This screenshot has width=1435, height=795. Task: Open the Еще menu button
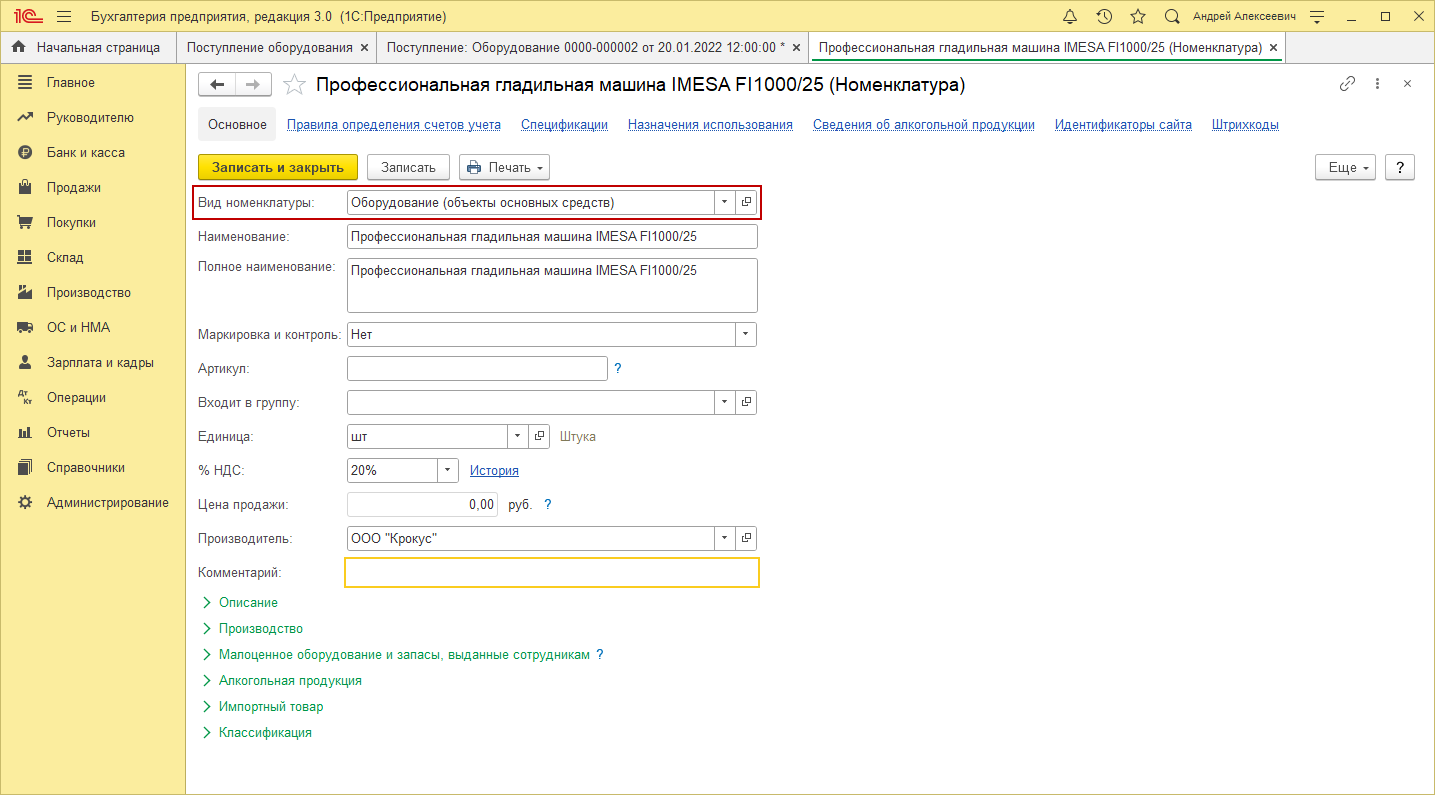pos(1346,167)
